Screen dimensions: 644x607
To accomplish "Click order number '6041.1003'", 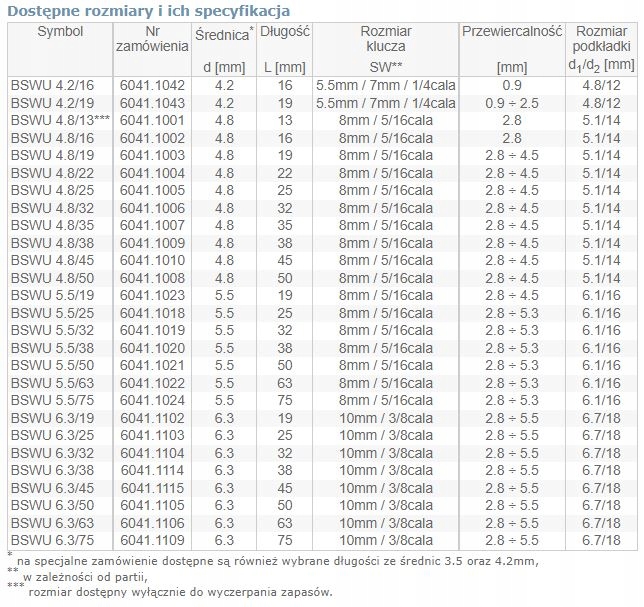I will pos(152,155).
